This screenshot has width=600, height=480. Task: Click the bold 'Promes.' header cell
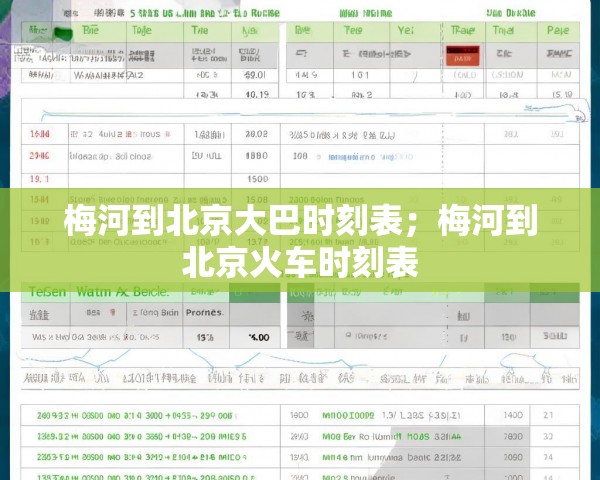pos(205,312)
